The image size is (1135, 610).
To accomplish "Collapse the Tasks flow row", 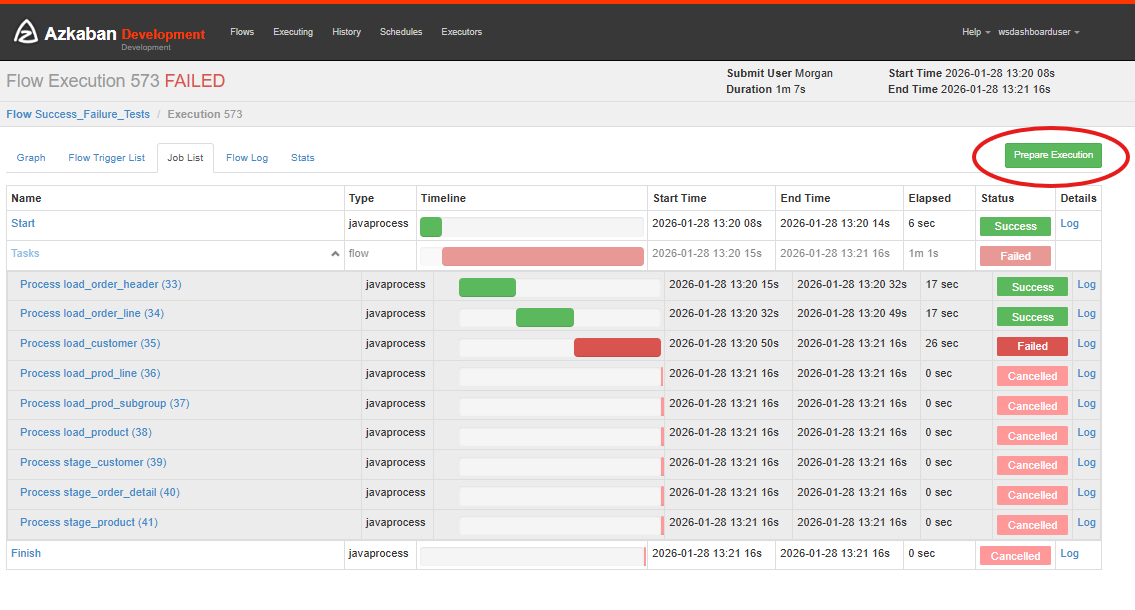I will click(x=335, y=254).
